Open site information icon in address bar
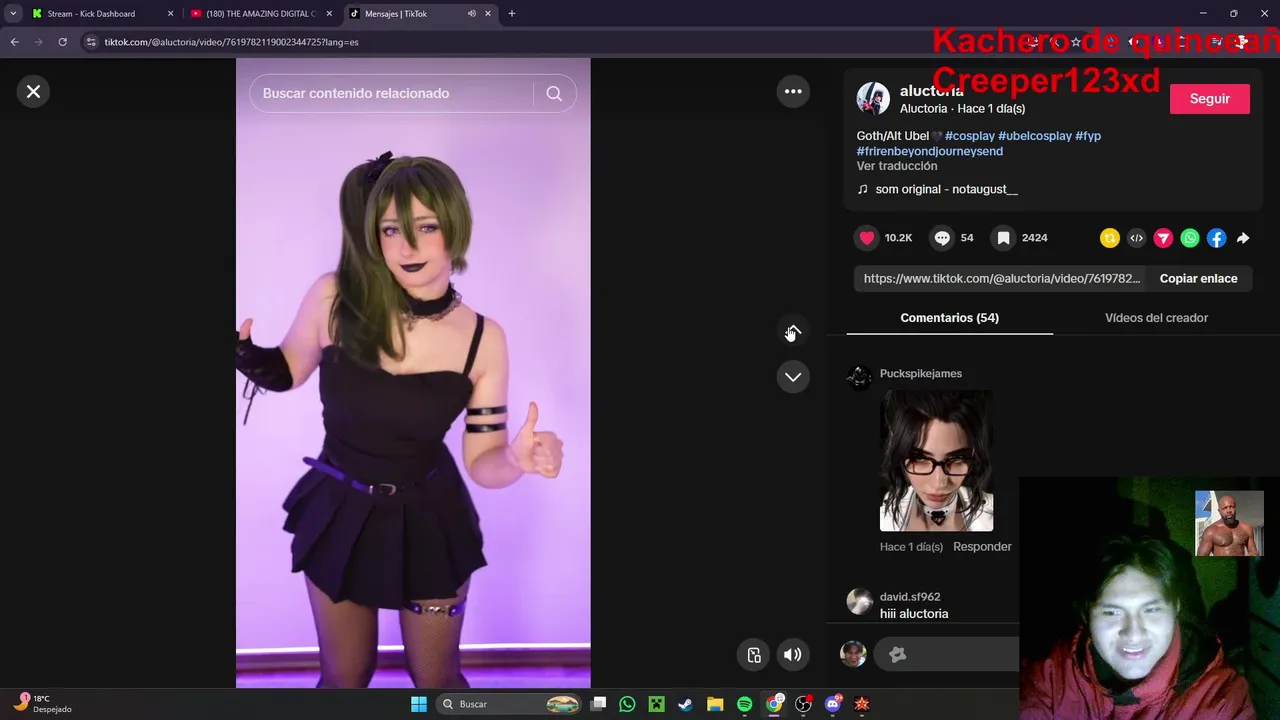This screenshot has width=1280, height=720. point(91,42)
